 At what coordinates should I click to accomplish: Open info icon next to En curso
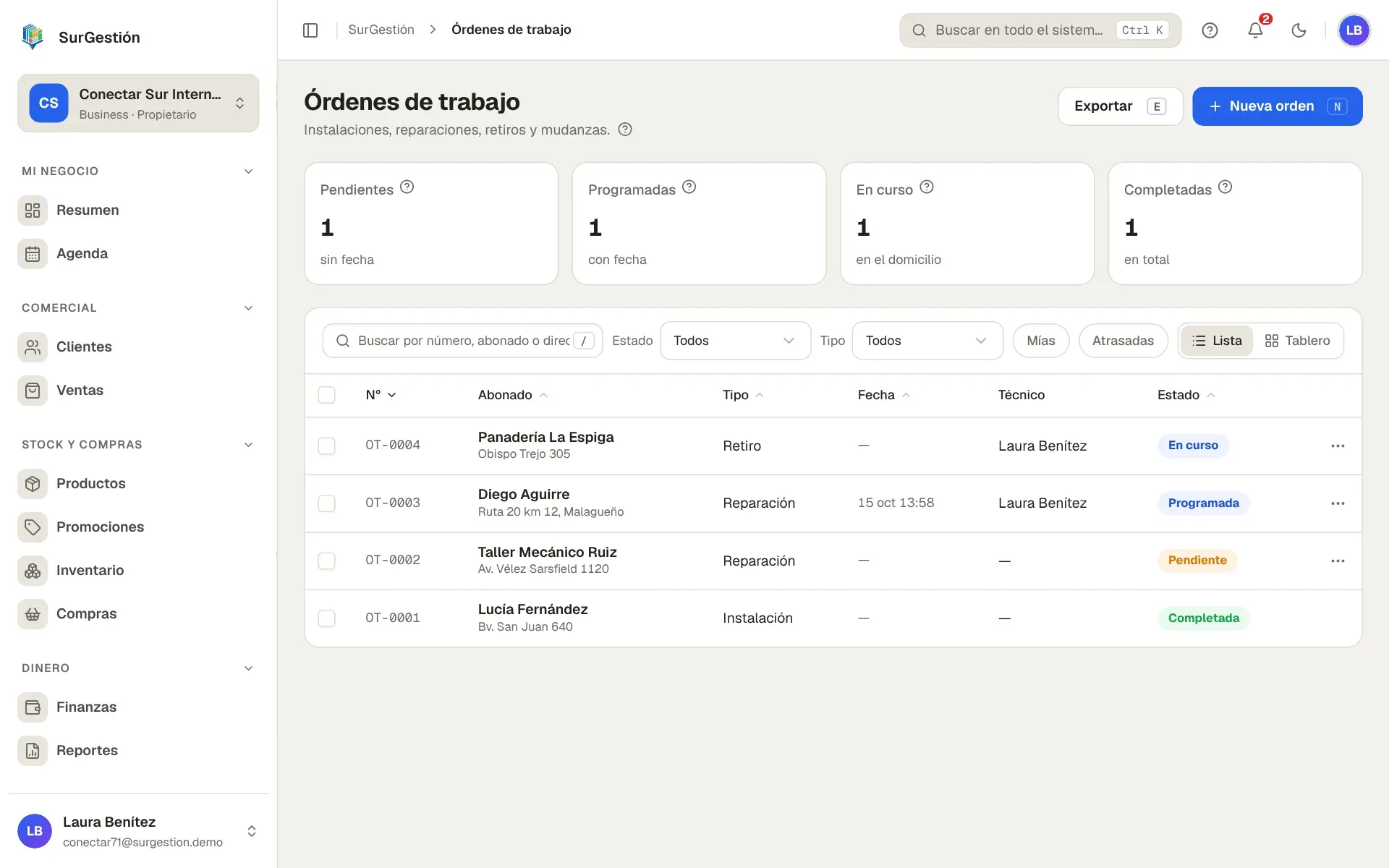[x=927, y=187]
